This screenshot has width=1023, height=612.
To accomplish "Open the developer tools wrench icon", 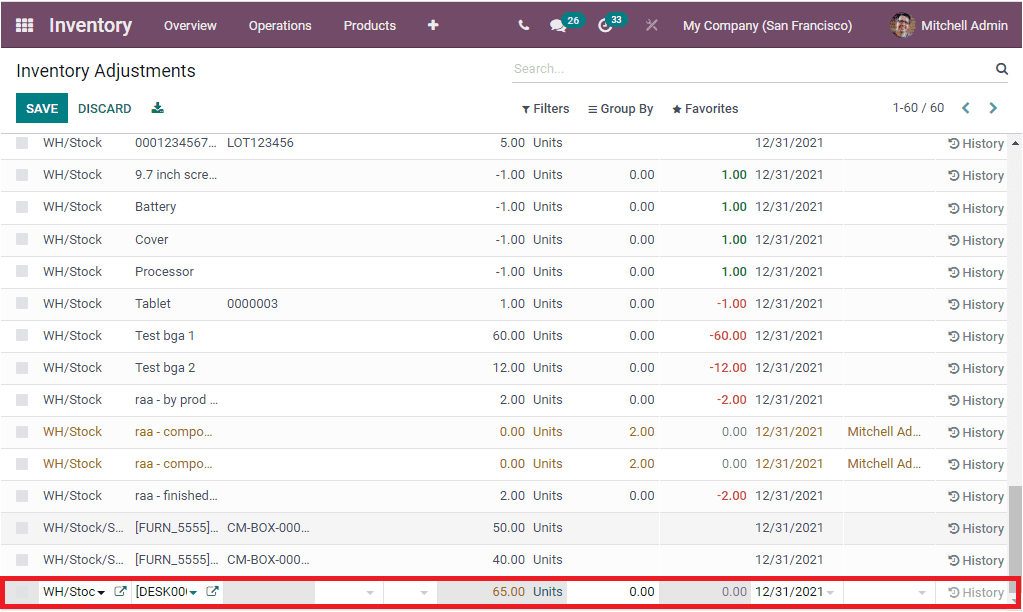I will (x=651, y=25).
